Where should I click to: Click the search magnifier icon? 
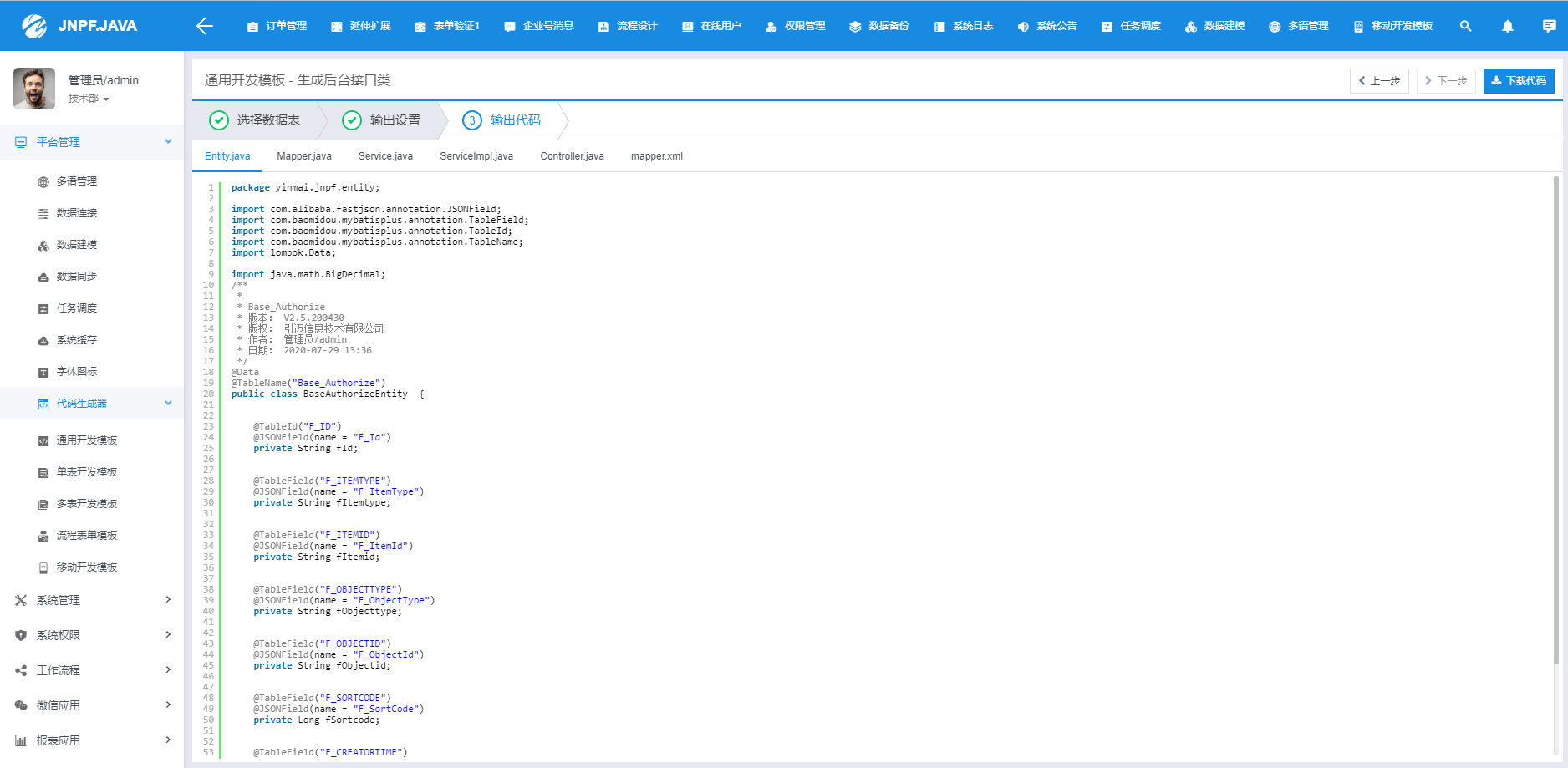(x=1465, y=25)
